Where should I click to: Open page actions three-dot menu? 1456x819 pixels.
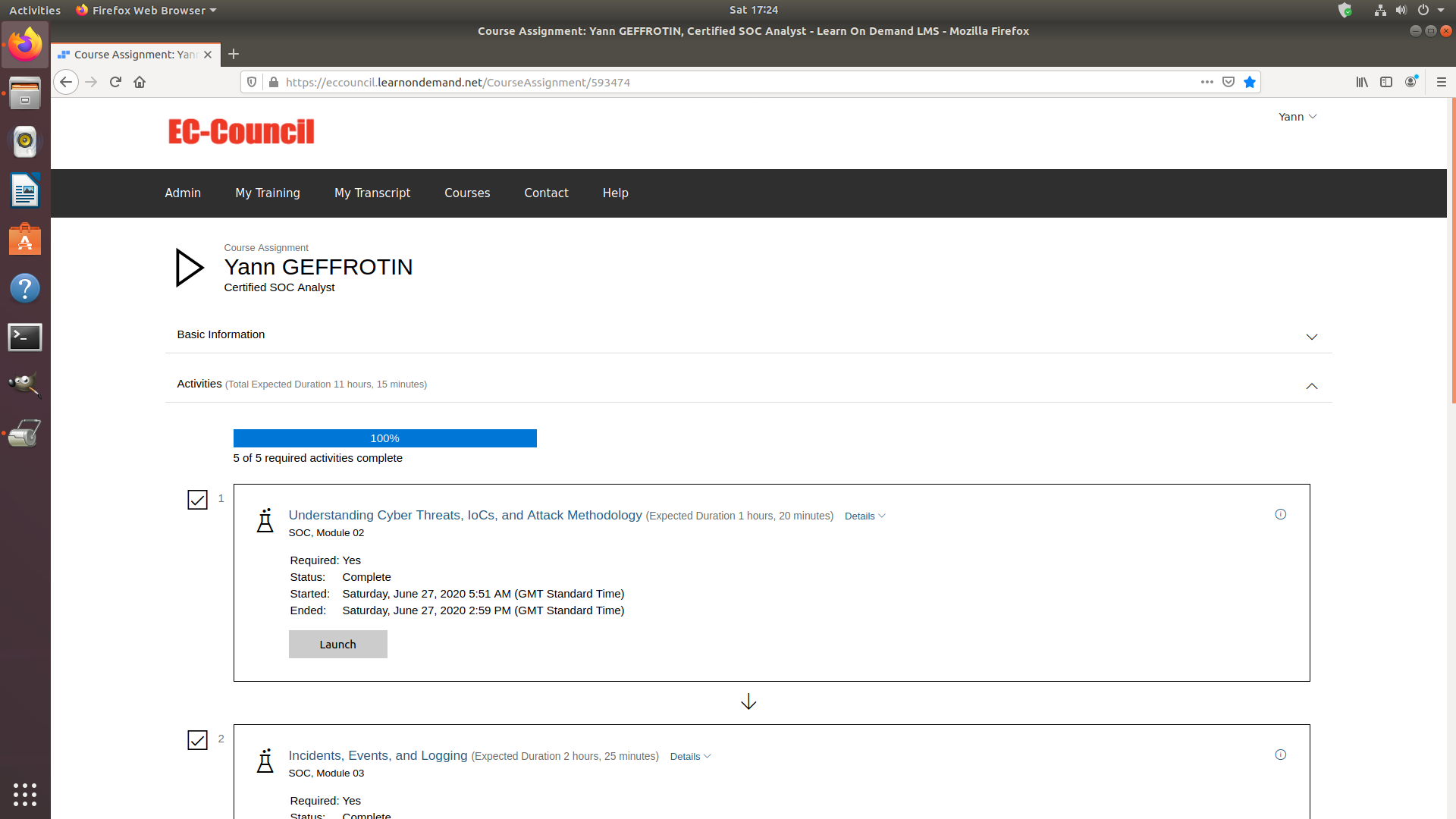[1207, 82]
